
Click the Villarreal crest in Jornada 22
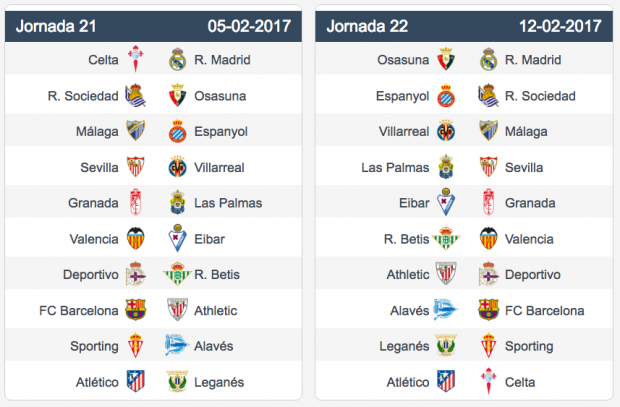446,131
